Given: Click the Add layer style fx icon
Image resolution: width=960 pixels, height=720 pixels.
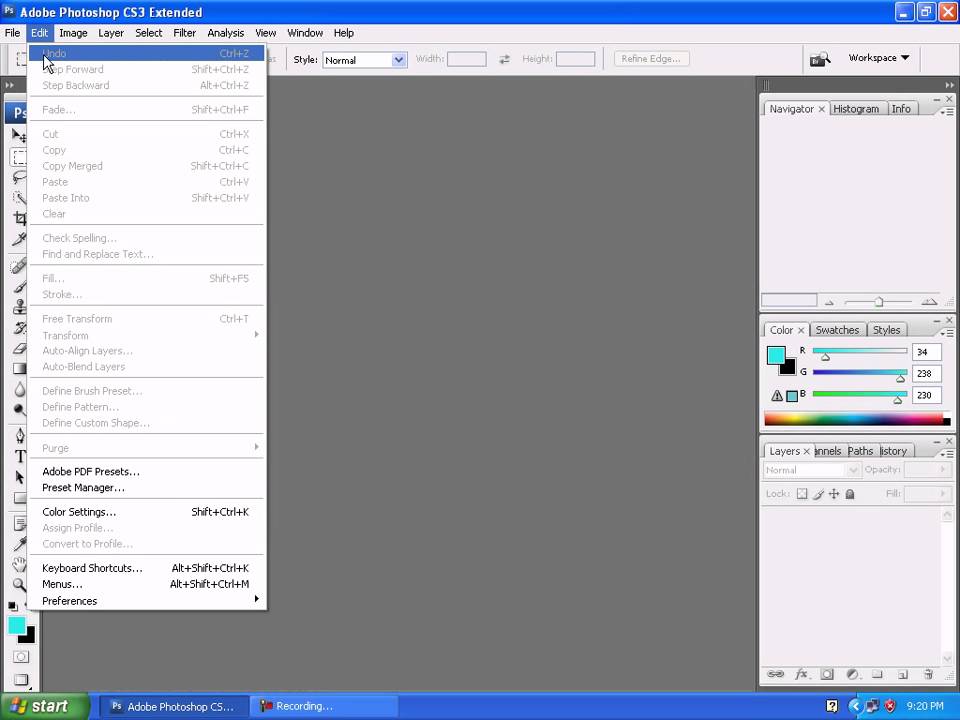Looking at the screenshot, I should (x=801, y=674).
